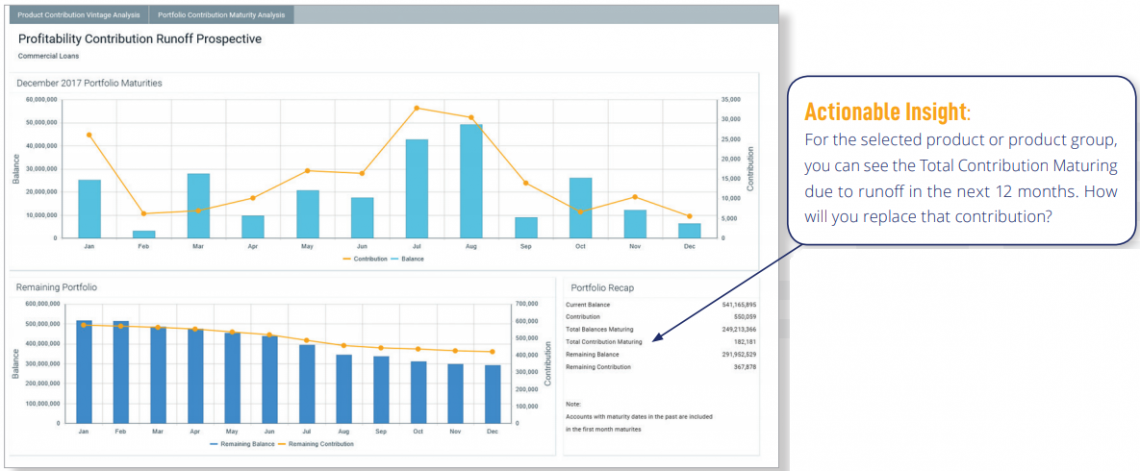Toggle the Balance legend in maturities chart
Image resolution: width=1140 pixels, height=471 pixels.
[x=406, y=259]
